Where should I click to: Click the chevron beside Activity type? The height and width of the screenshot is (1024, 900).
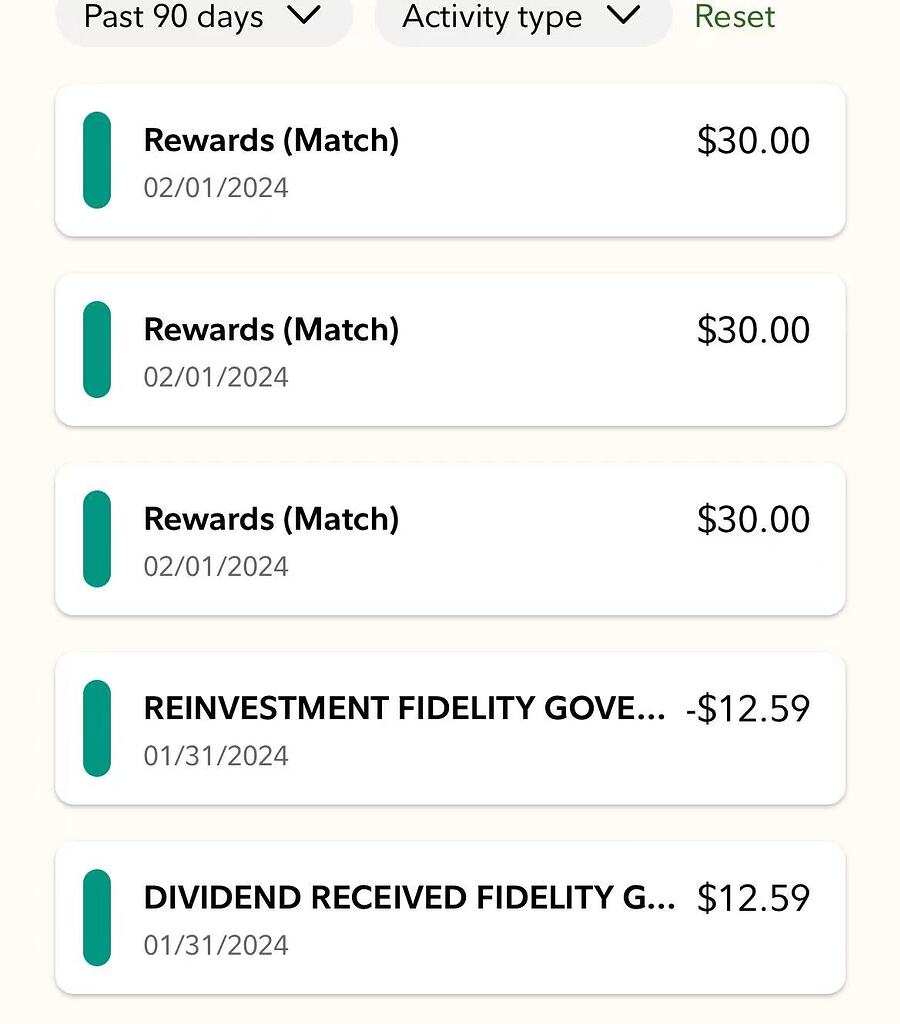(x=623, y=15)
